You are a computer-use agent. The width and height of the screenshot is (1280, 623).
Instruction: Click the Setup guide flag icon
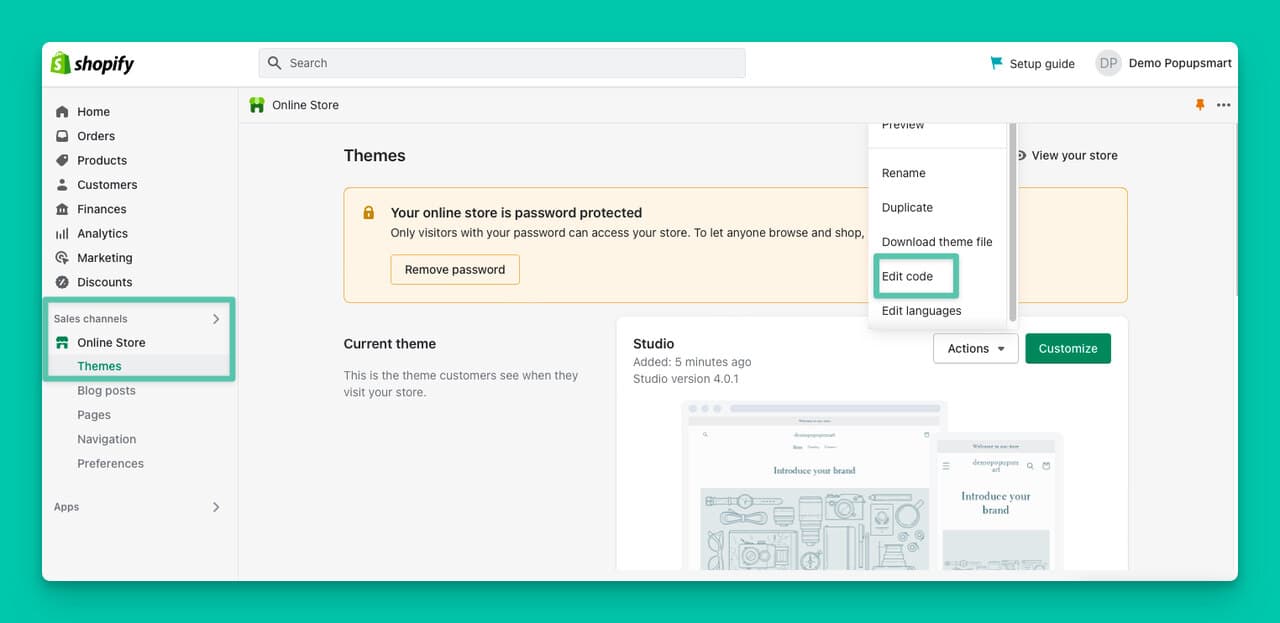point(996,63)
